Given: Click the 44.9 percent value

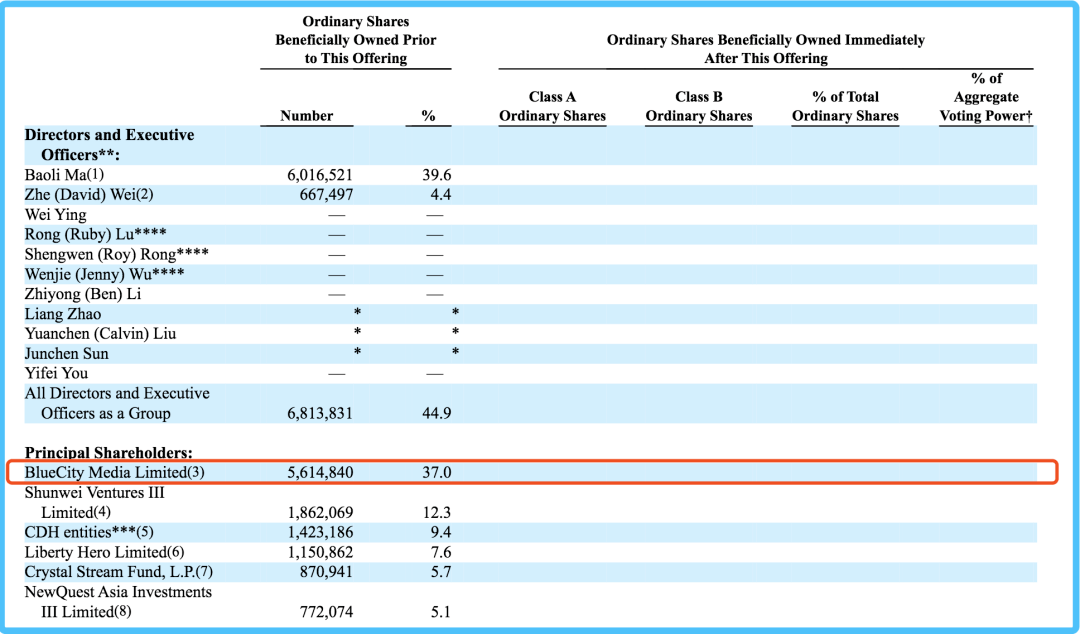Looking at the screenshot, I should 437,413.
